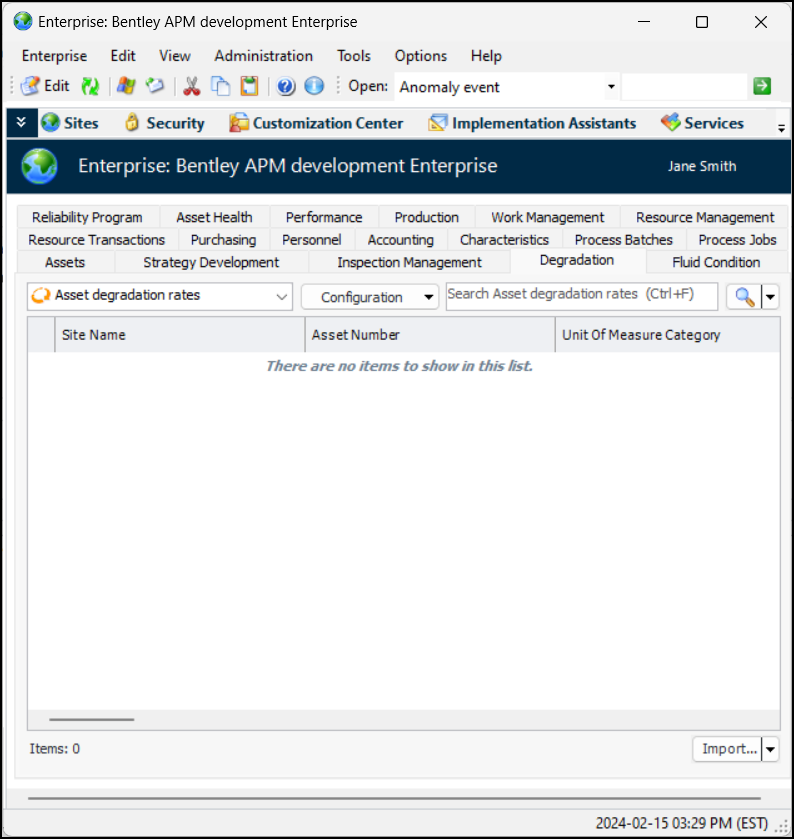794x839 pixels.
Task: Open the Enterprise menu
Action: click(x=55, y=56)
